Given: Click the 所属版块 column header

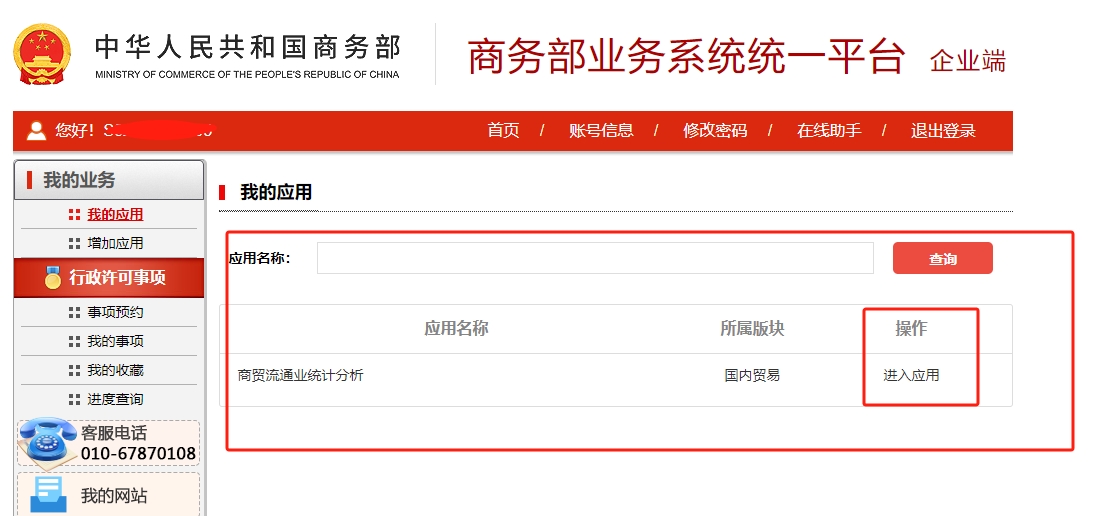Looking at the screenshot, I should coord(752,329).
